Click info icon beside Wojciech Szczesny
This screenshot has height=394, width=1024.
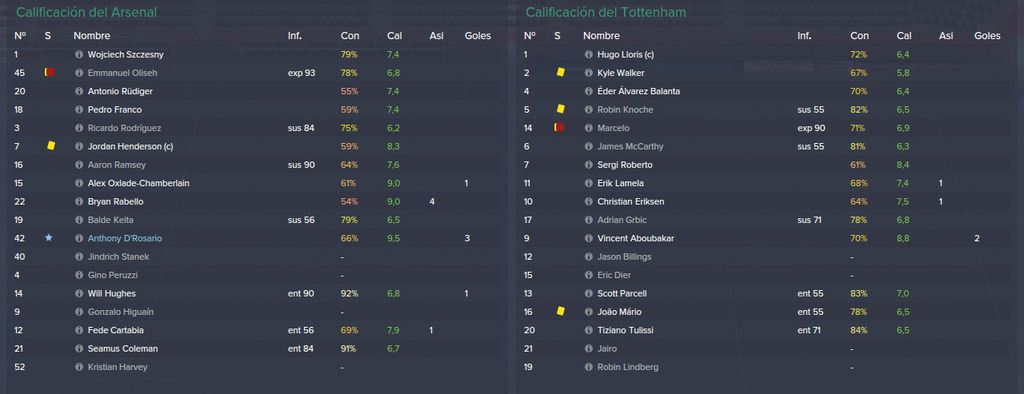pyautogui.click(x=79, y=55)
